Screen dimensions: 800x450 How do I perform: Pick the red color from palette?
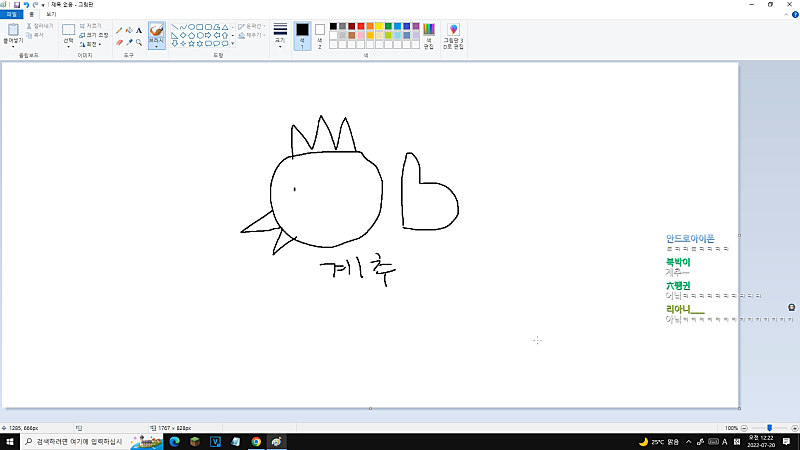tap(361, 26)
